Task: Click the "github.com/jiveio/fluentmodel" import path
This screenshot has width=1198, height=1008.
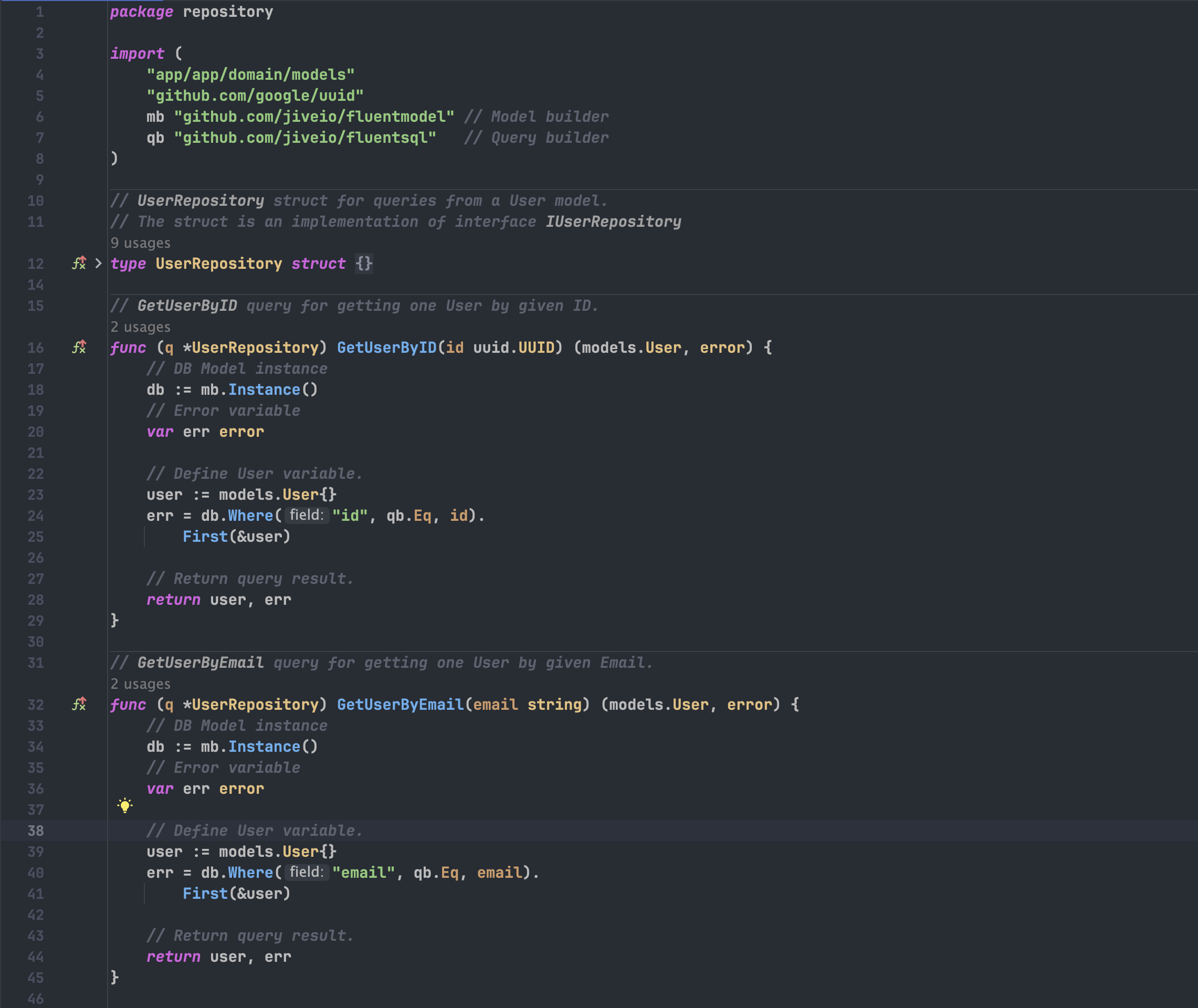Action: [314, 117]
